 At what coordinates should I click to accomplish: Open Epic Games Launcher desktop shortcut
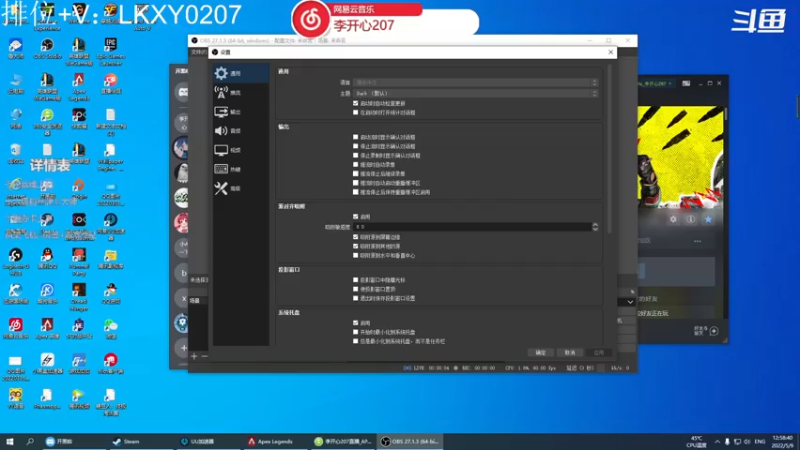[x=110, y=52]
